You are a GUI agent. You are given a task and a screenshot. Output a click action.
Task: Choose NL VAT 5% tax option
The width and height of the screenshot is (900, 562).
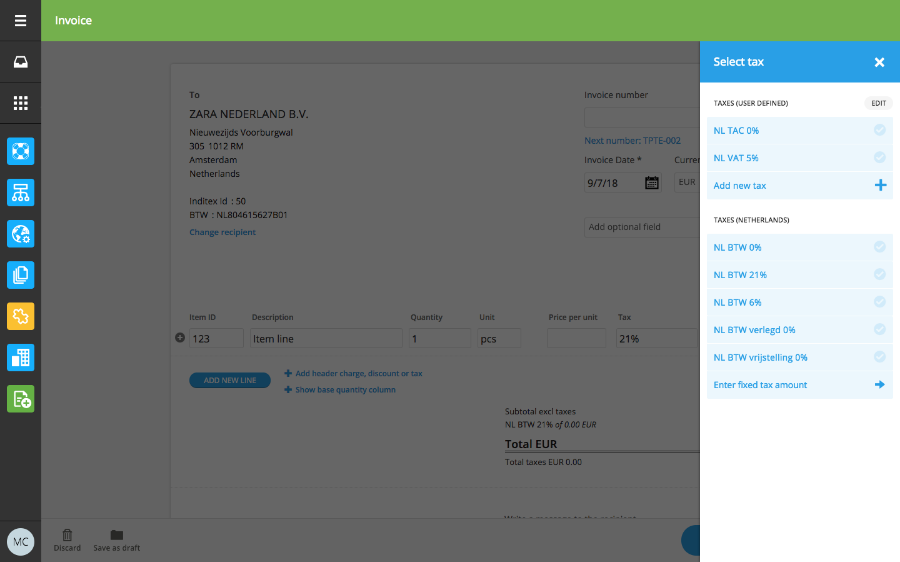point(800,158)
